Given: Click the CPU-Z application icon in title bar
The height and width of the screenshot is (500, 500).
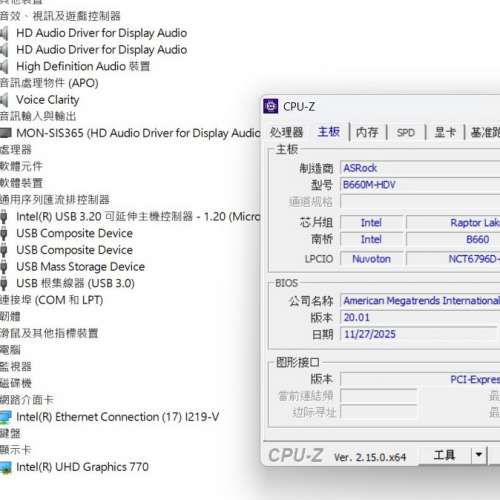Looking at the screenshot, I should coord(270,106).
